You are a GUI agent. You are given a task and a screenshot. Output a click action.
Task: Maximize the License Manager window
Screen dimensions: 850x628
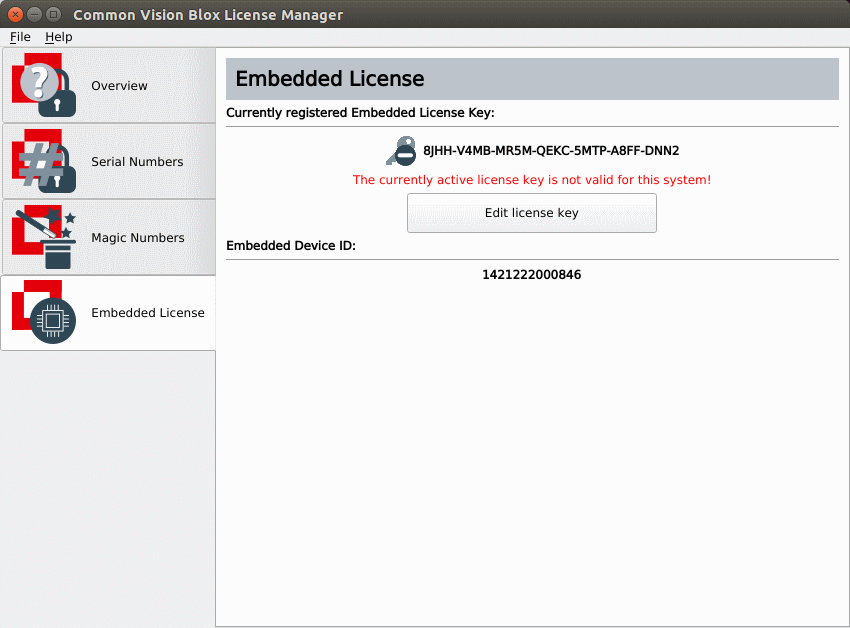(53, 15)
